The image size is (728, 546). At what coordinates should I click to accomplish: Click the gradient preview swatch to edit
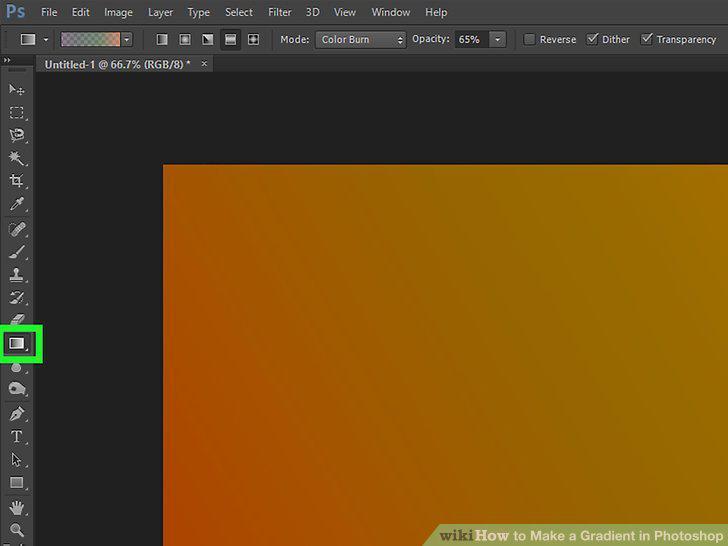click(x=91, y=39)
